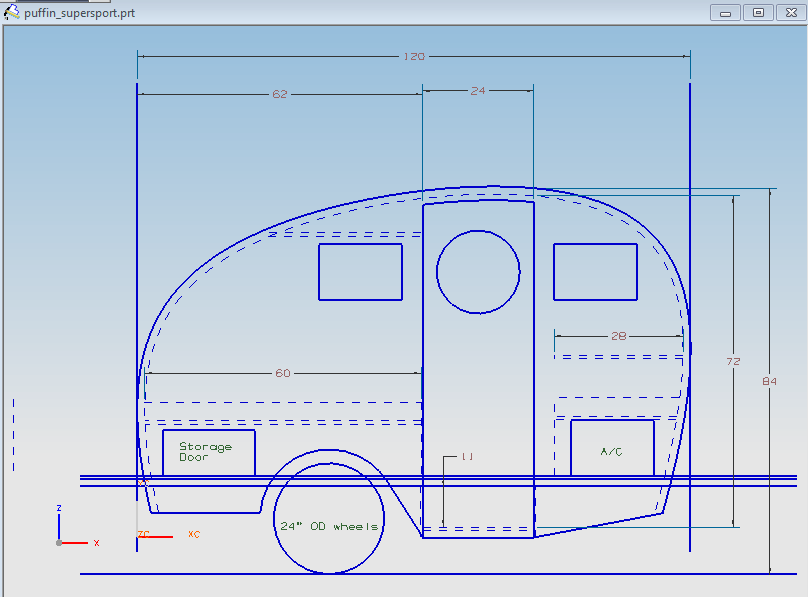The height and width of the screenshot is (597, 808).
Task: Select the puffin_supersport.prt title text
Action: 79,13
